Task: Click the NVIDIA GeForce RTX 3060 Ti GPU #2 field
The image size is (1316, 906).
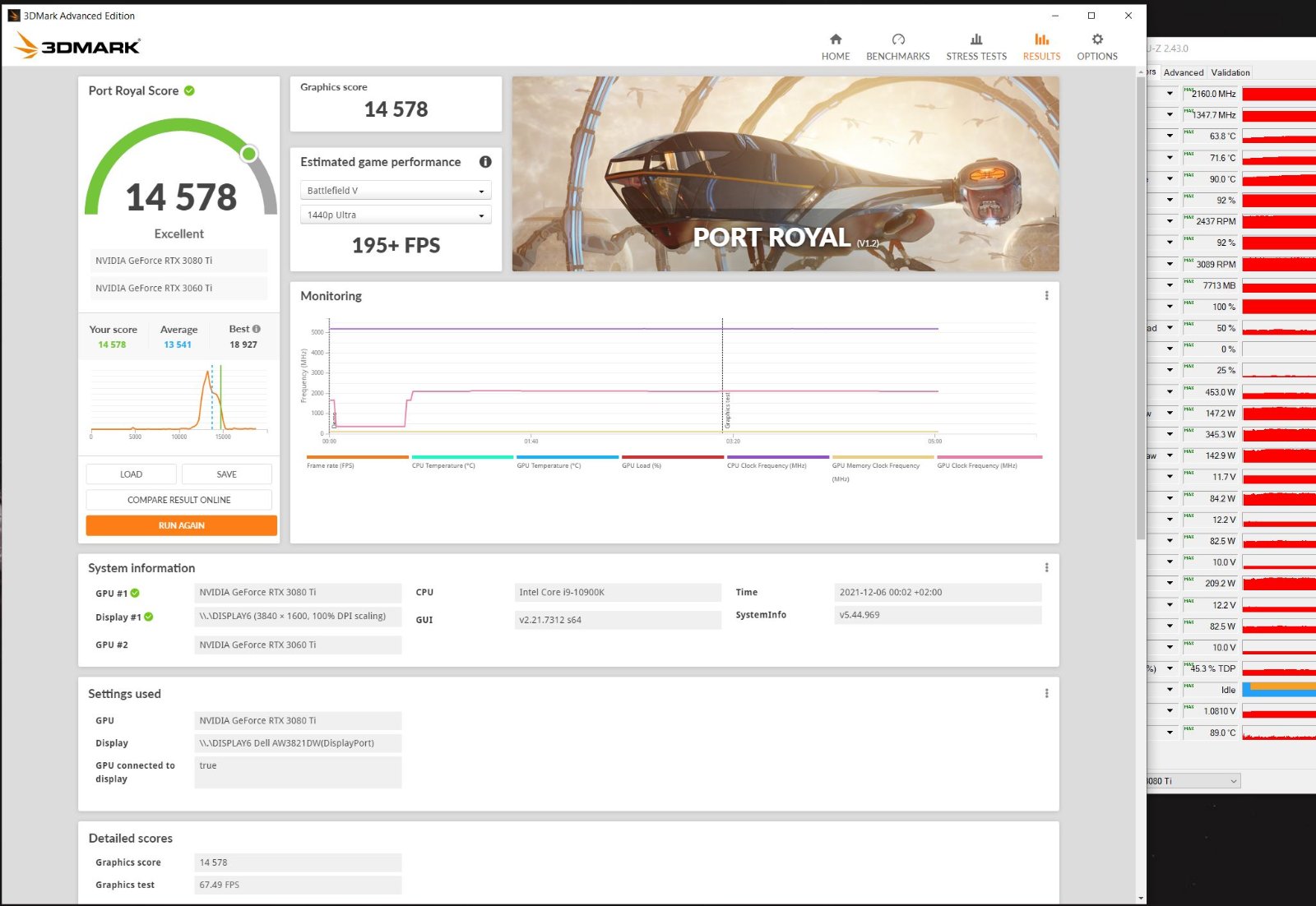Action: pos(298,645)
